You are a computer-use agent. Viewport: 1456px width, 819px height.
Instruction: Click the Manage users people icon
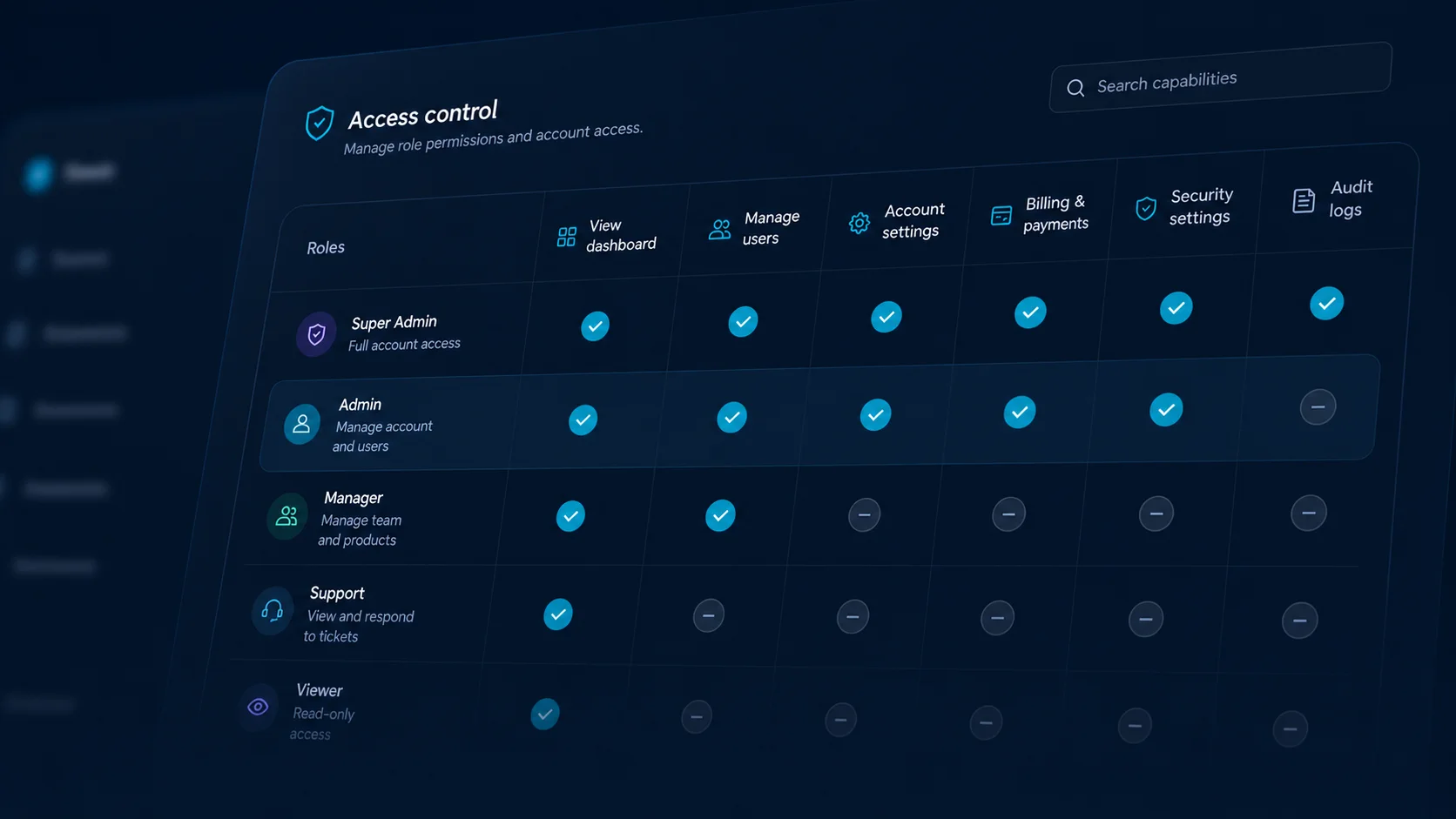tap(720, 230)
